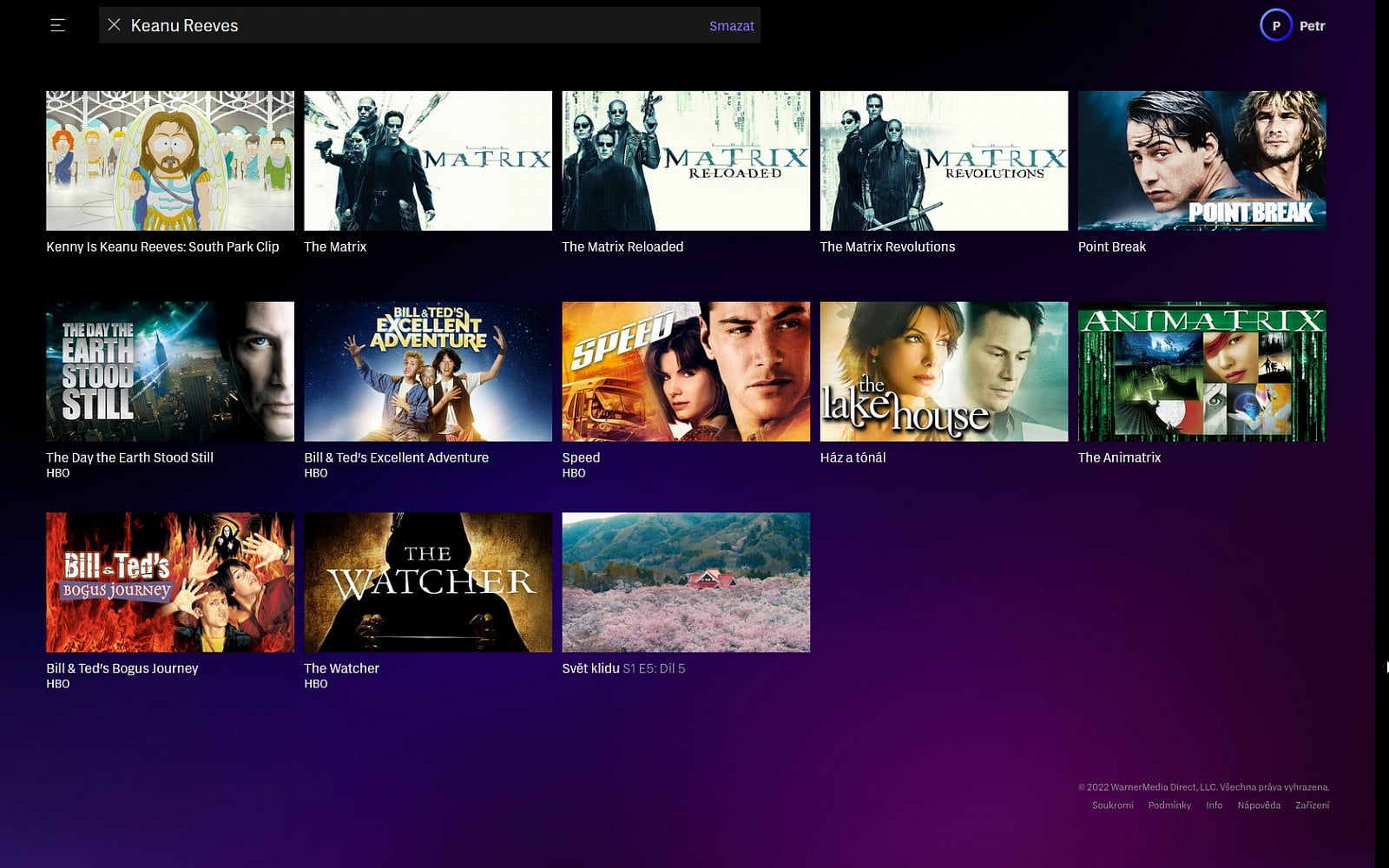This screenshot has width=1389, height=868.
Task: Click the 'The Animatrix' title text
Action: (1119, 457)
